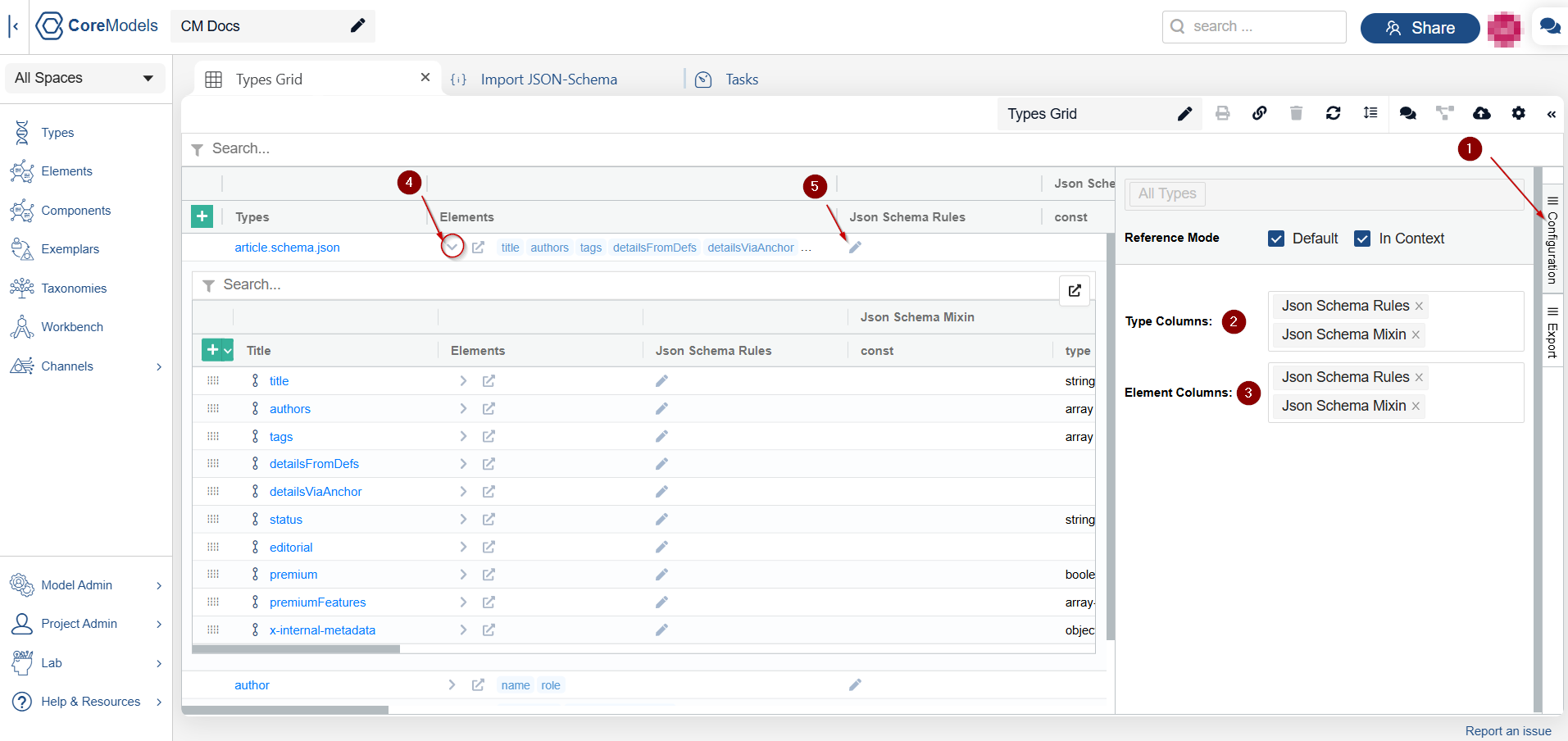The width and height of the screenshot is (1568, 741).
Task: Remove Json Schema Mixin from Type Columns
Action: [1416, 334]
